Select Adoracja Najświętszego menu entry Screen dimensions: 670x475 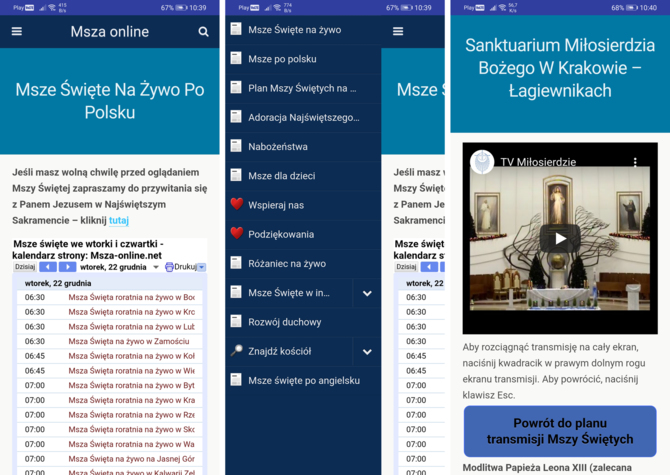tap(304, 117)
